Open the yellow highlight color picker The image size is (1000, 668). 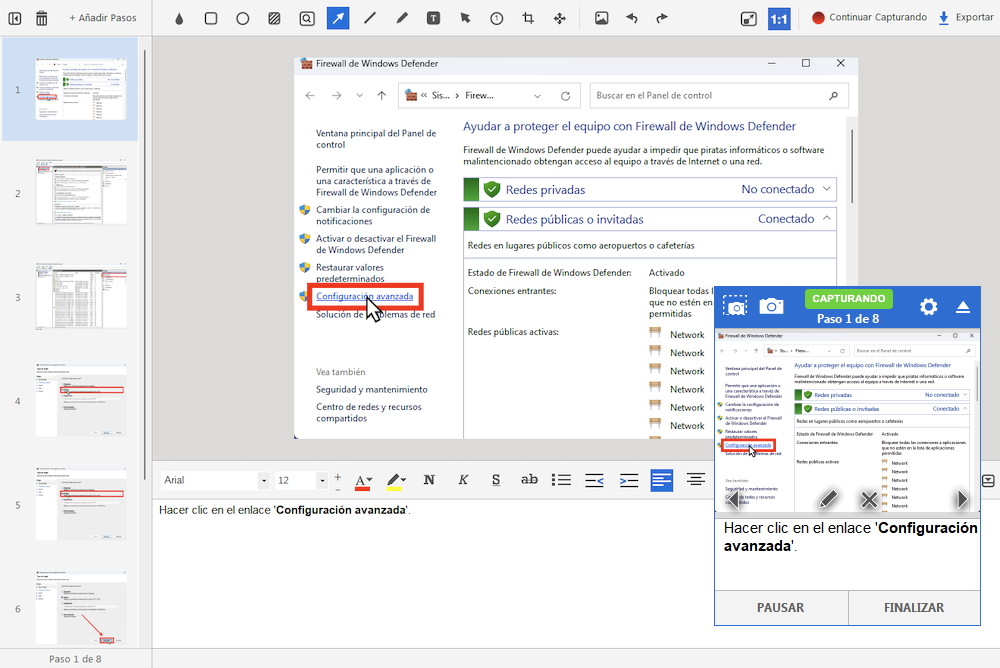[x=397, y=481]
